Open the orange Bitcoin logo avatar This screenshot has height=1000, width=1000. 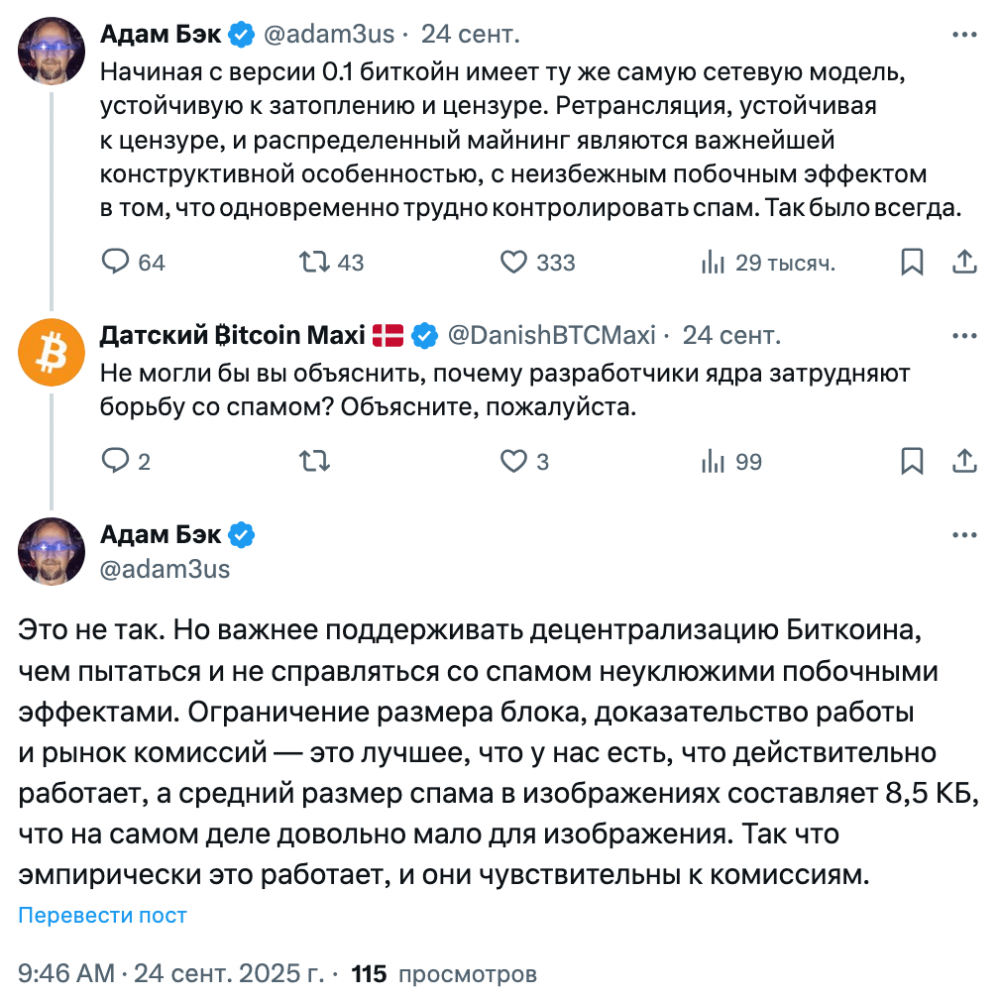point(51,352)
